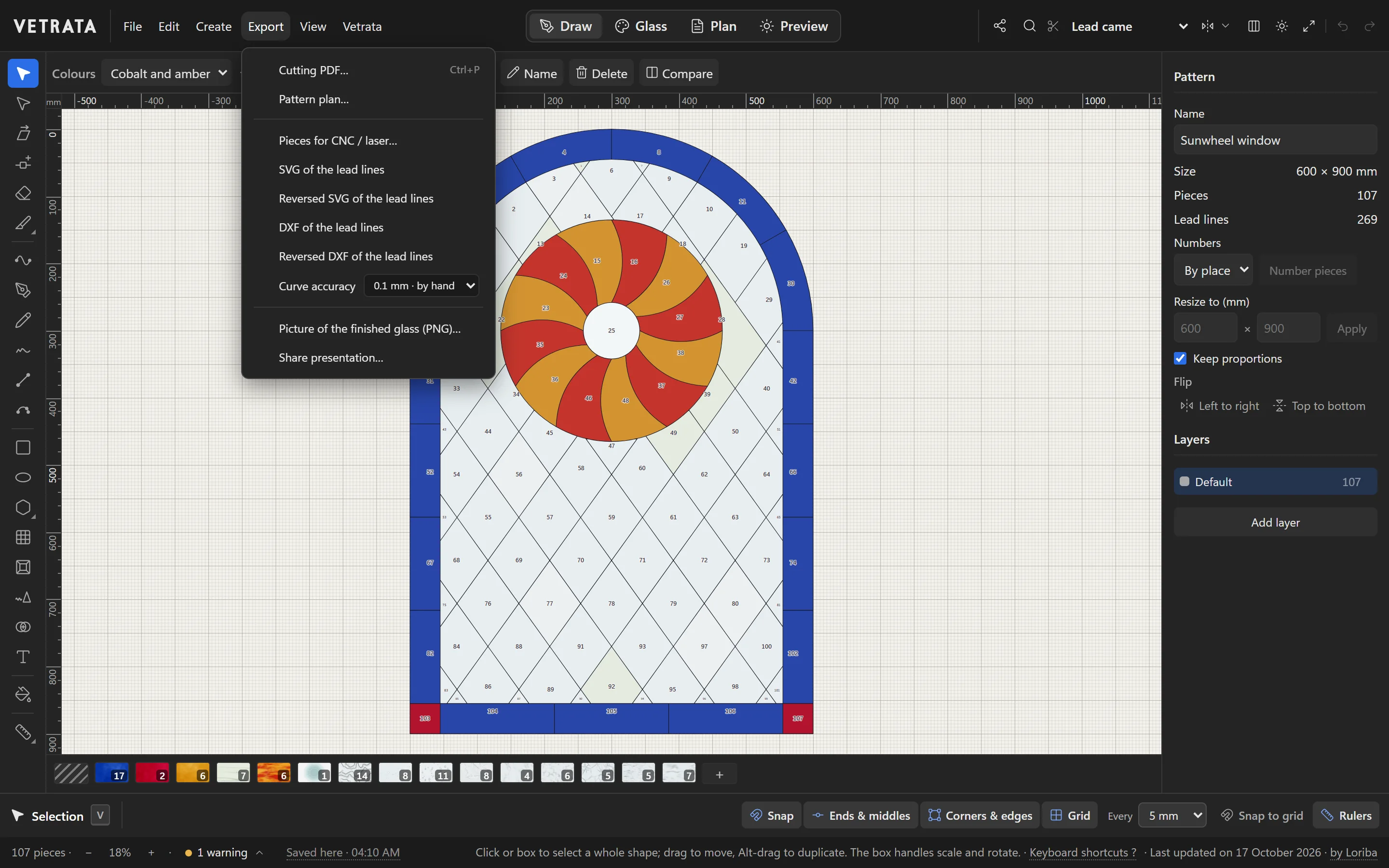This screenshot has height=868, width=1389.
Task: Open the grid spacing 5 mm dropdown
Action: pyautogui.click(x=1172, y=815)
